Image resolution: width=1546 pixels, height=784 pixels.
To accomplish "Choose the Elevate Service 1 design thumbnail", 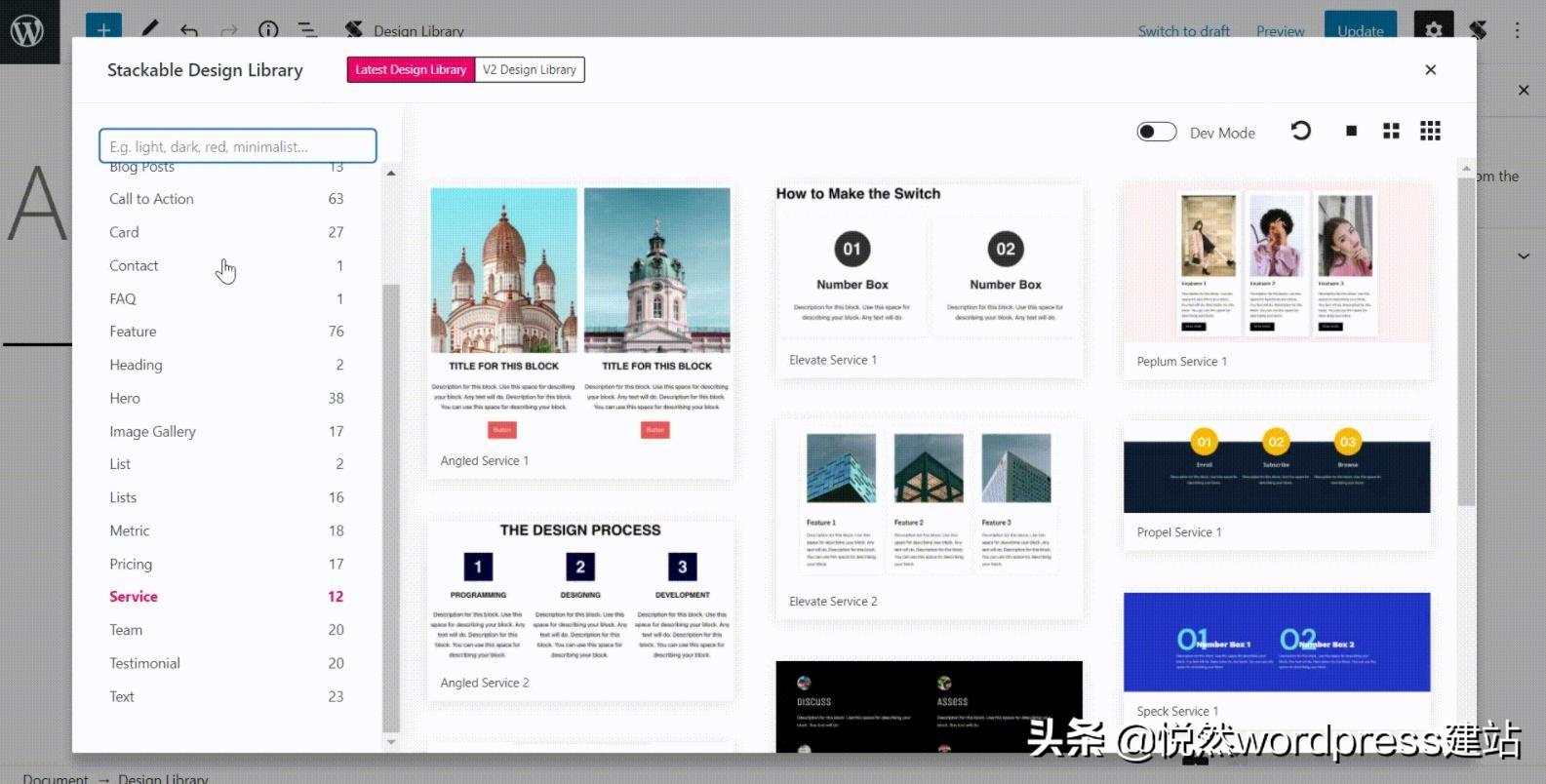I will point(929,280).
